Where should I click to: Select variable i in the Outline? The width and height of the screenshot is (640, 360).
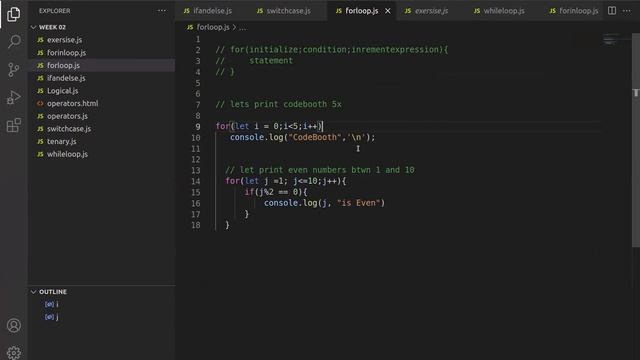52,304
